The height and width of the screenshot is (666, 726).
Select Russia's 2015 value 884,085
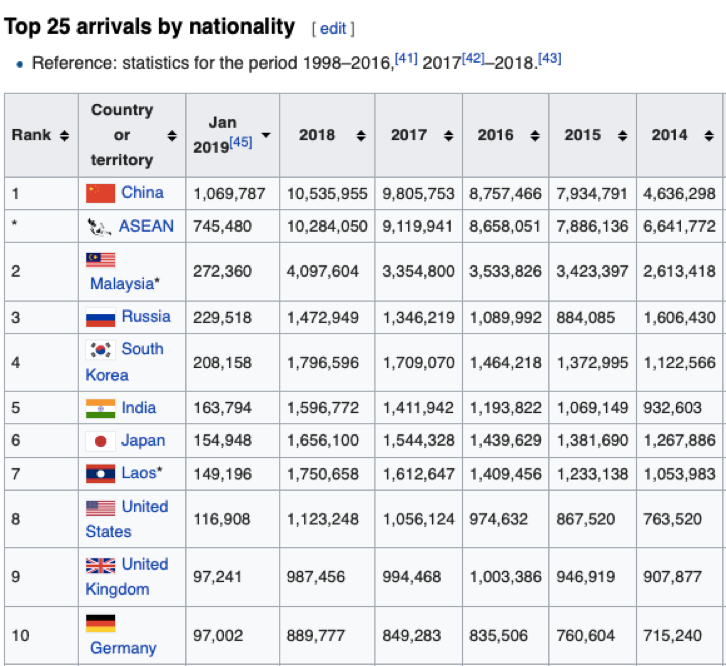(586, 318)
